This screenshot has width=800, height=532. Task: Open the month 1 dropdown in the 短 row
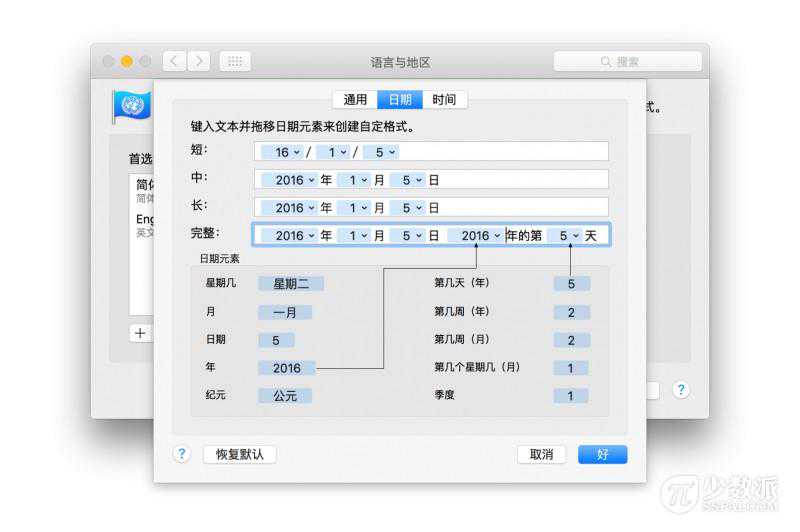[x=333, y=152]
